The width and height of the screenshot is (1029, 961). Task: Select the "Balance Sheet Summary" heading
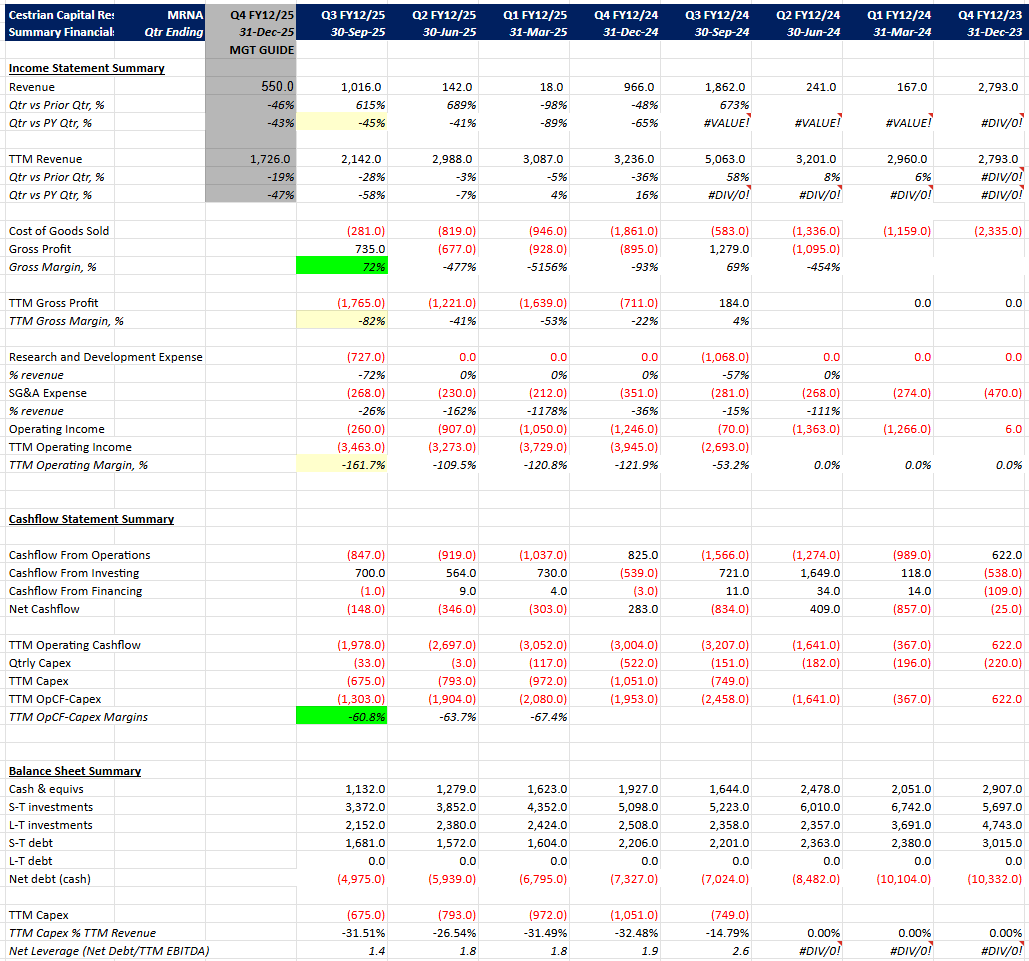coord(75,771)
